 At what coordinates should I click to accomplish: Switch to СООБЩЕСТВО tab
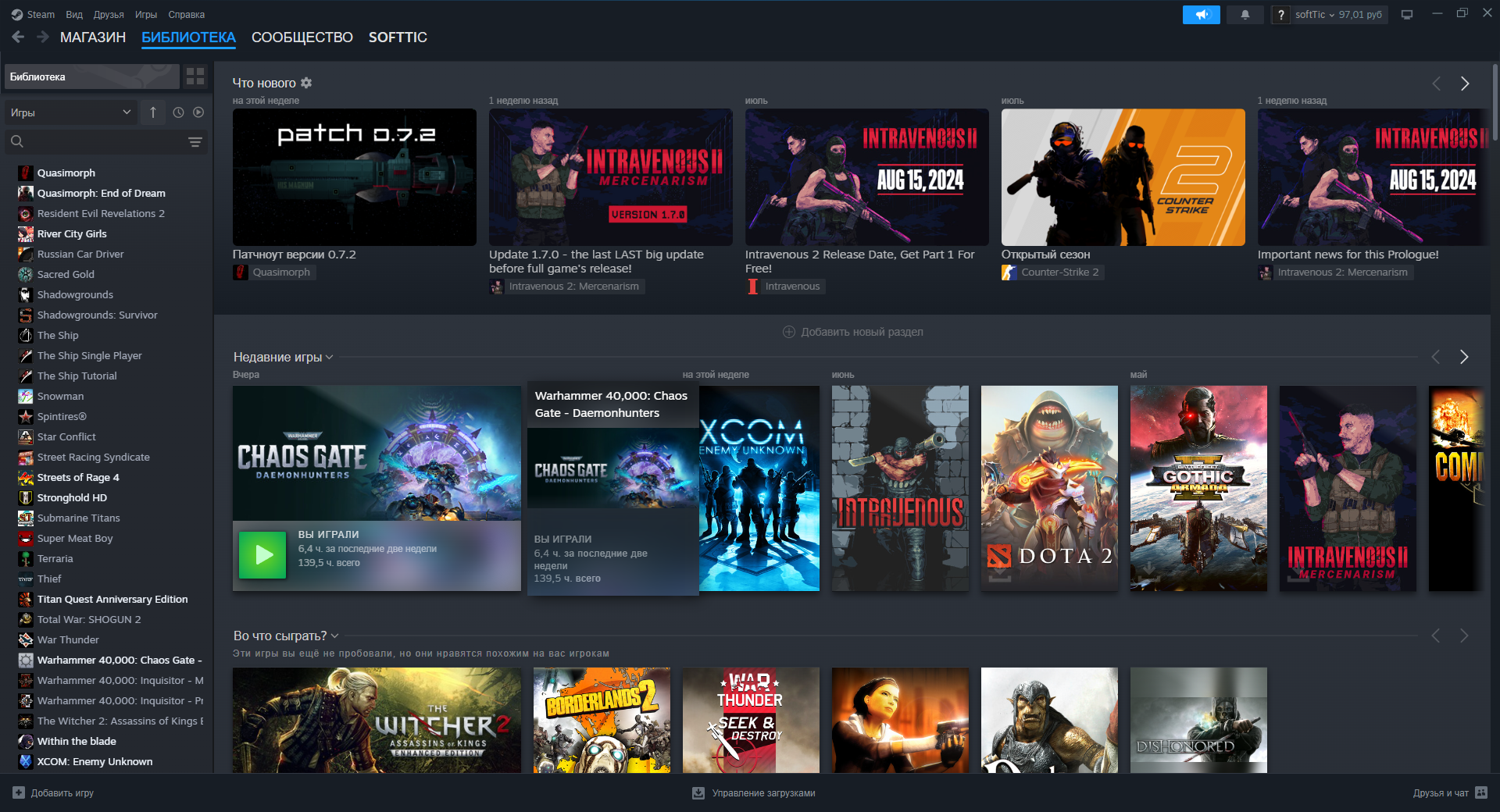tap(302, 37)
